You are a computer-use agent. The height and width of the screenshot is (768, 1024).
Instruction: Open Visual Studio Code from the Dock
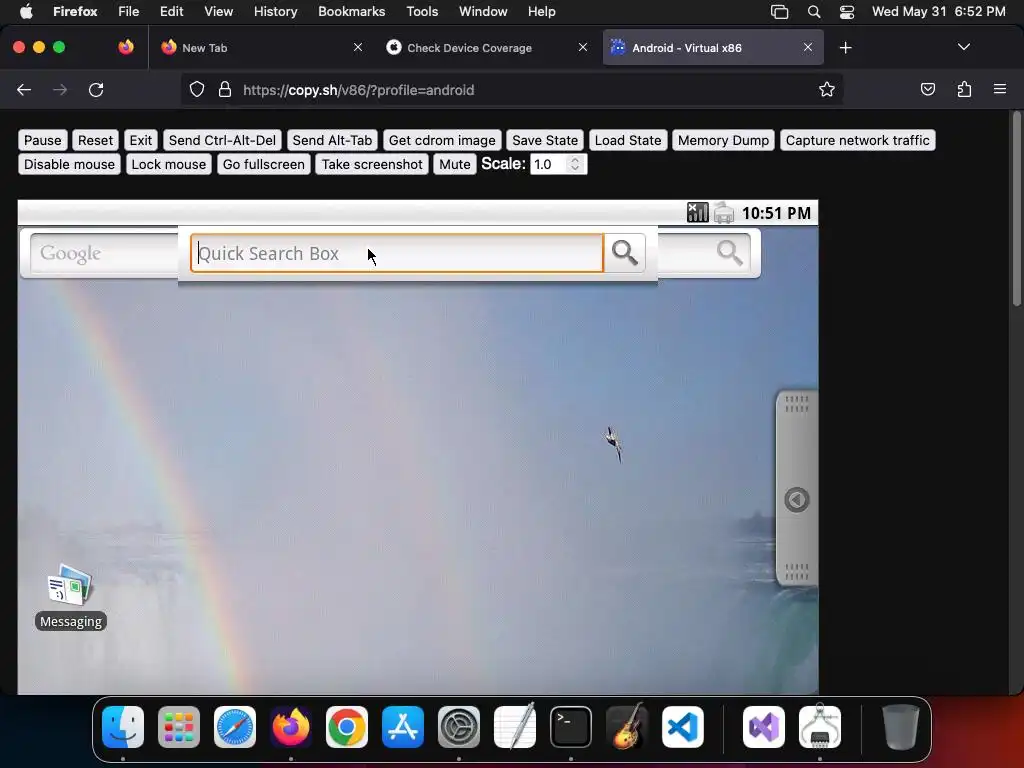[x=682, y=727]
